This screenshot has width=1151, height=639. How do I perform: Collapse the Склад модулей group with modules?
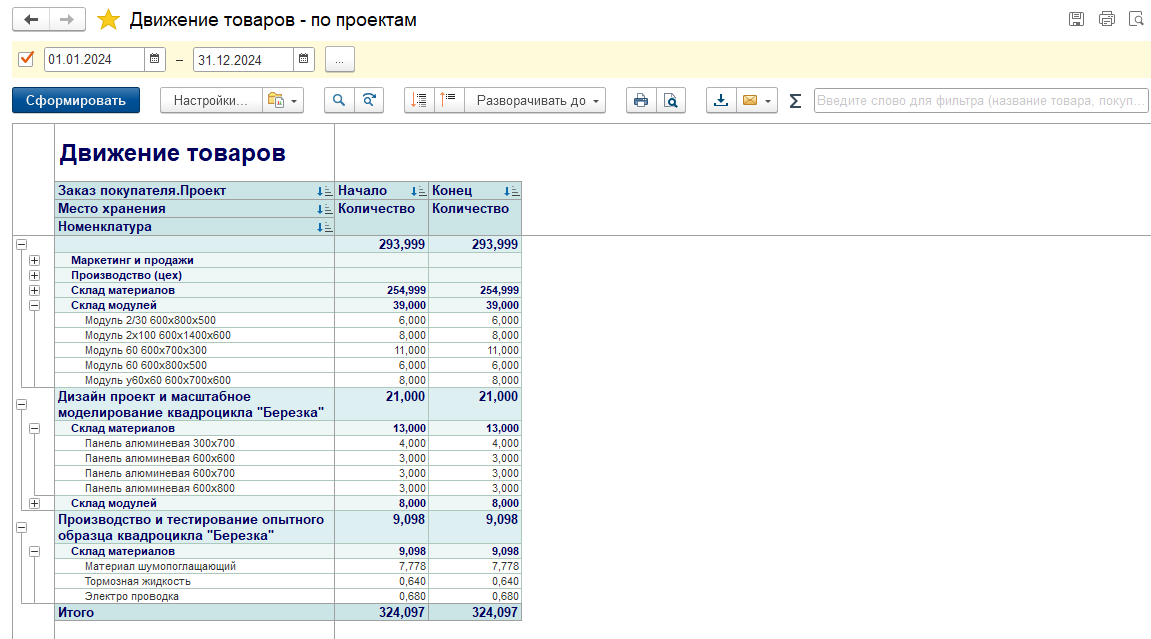click(x=35, y=306)
